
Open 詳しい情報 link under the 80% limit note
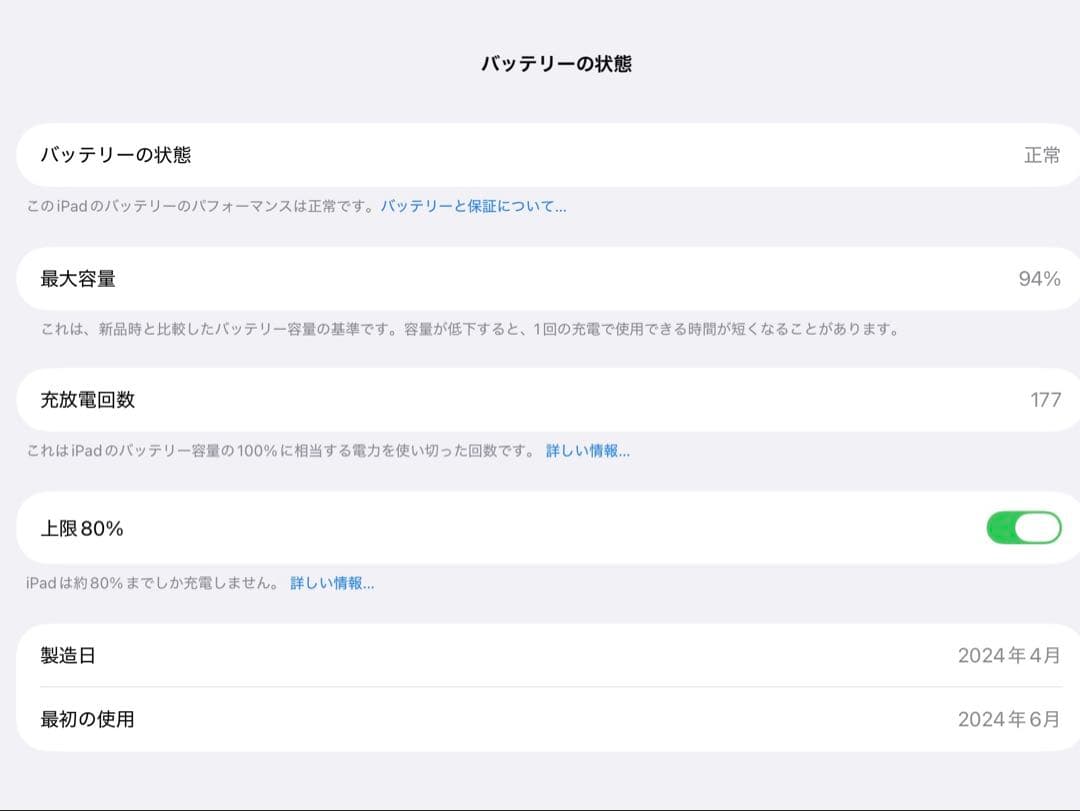331,583
